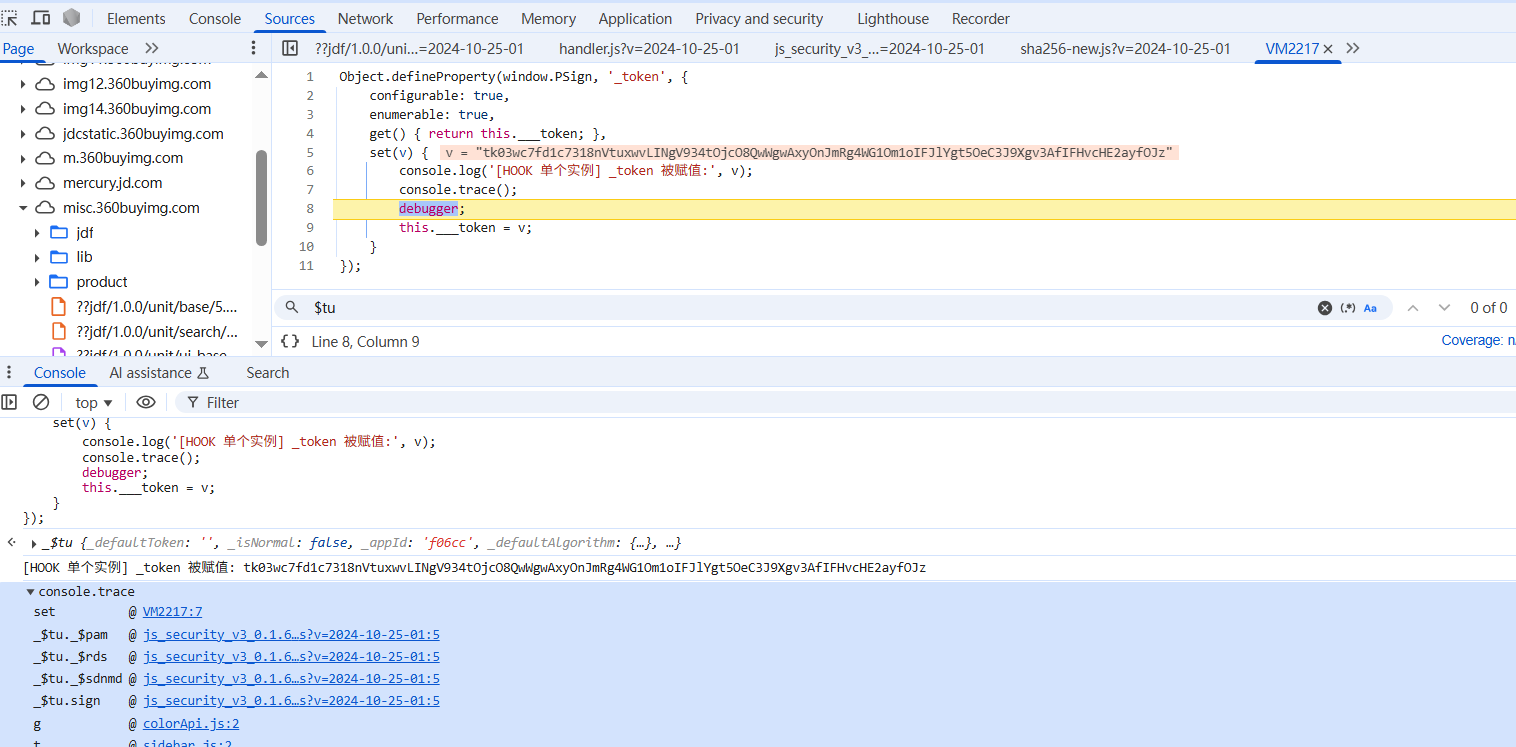Open the colorApi.js:2 trace link
Screen dimensions: 1516x747
(190, 724)
